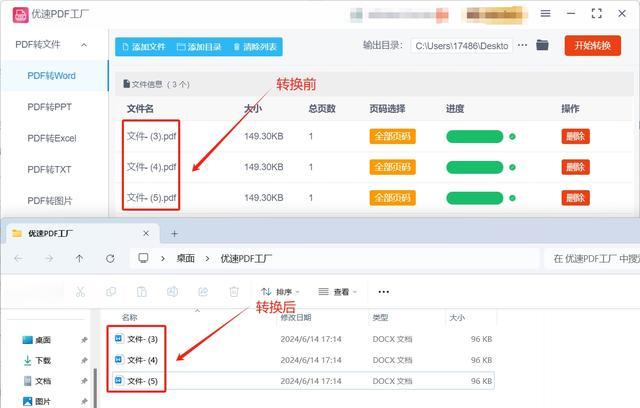Click the computer icon in Explorer address bar

(143, 258)
